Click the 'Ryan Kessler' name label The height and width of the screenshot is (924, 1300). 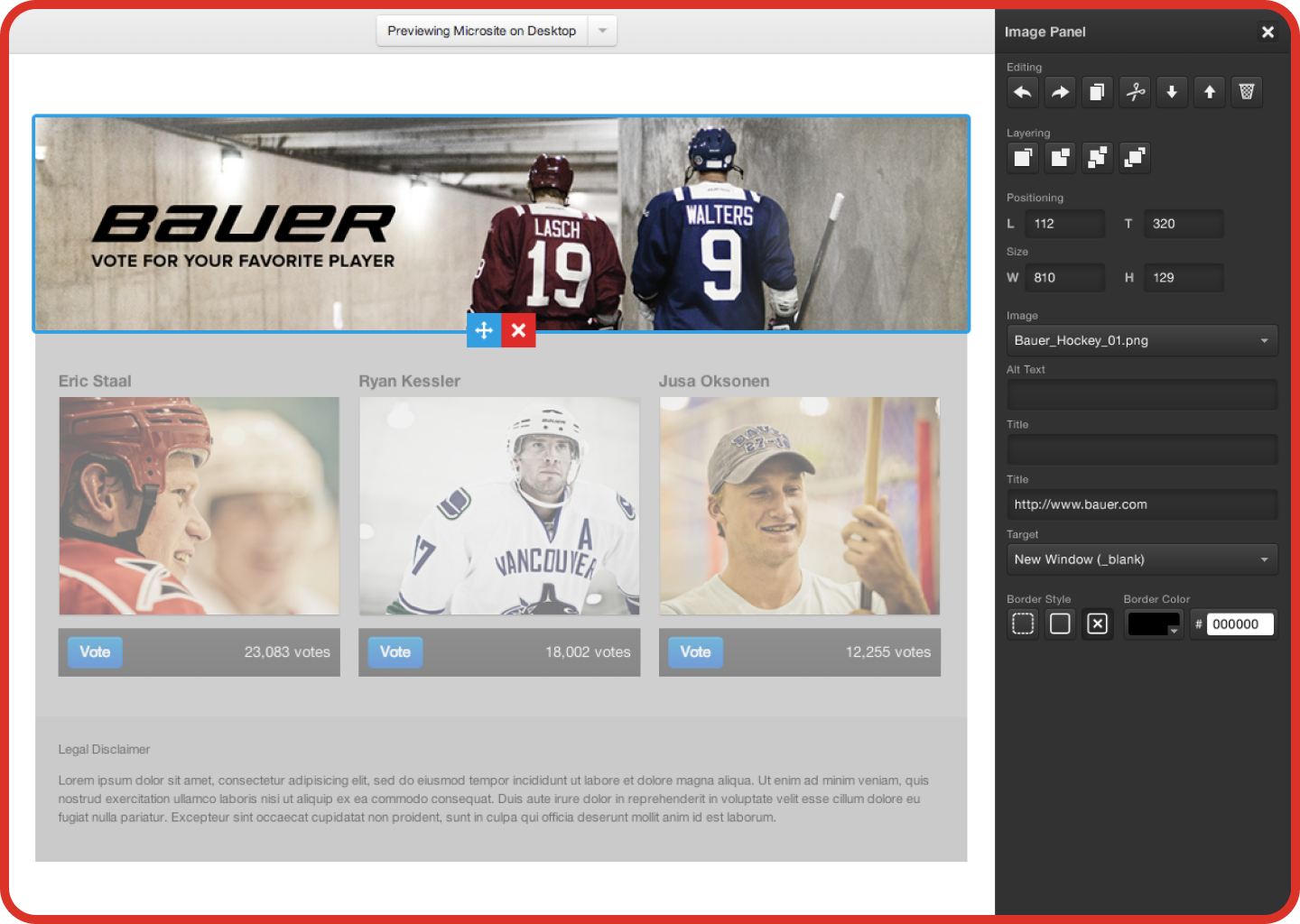(x=410, y=381)
